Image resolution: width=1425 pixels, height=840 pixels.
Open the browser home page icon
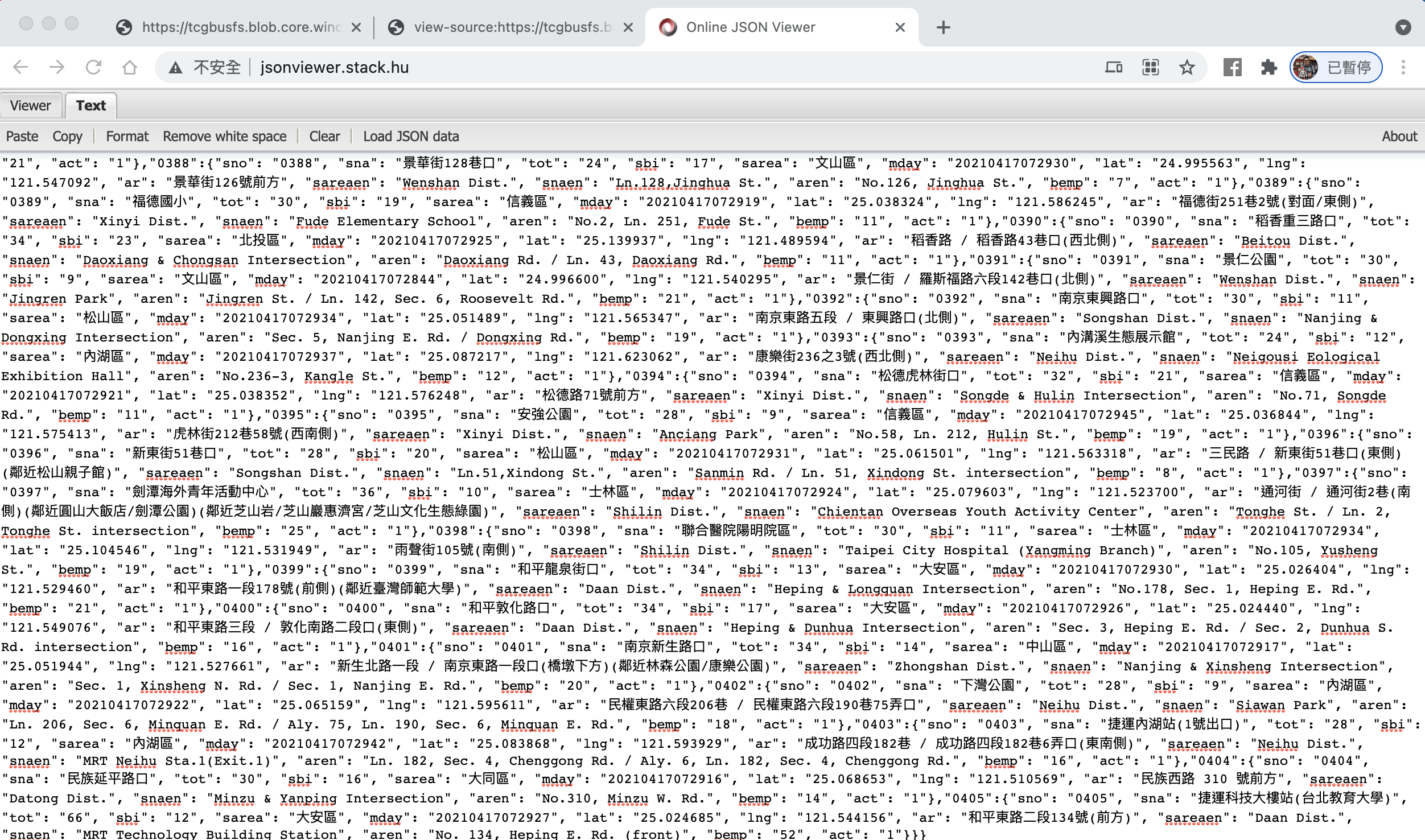[130, 67]
